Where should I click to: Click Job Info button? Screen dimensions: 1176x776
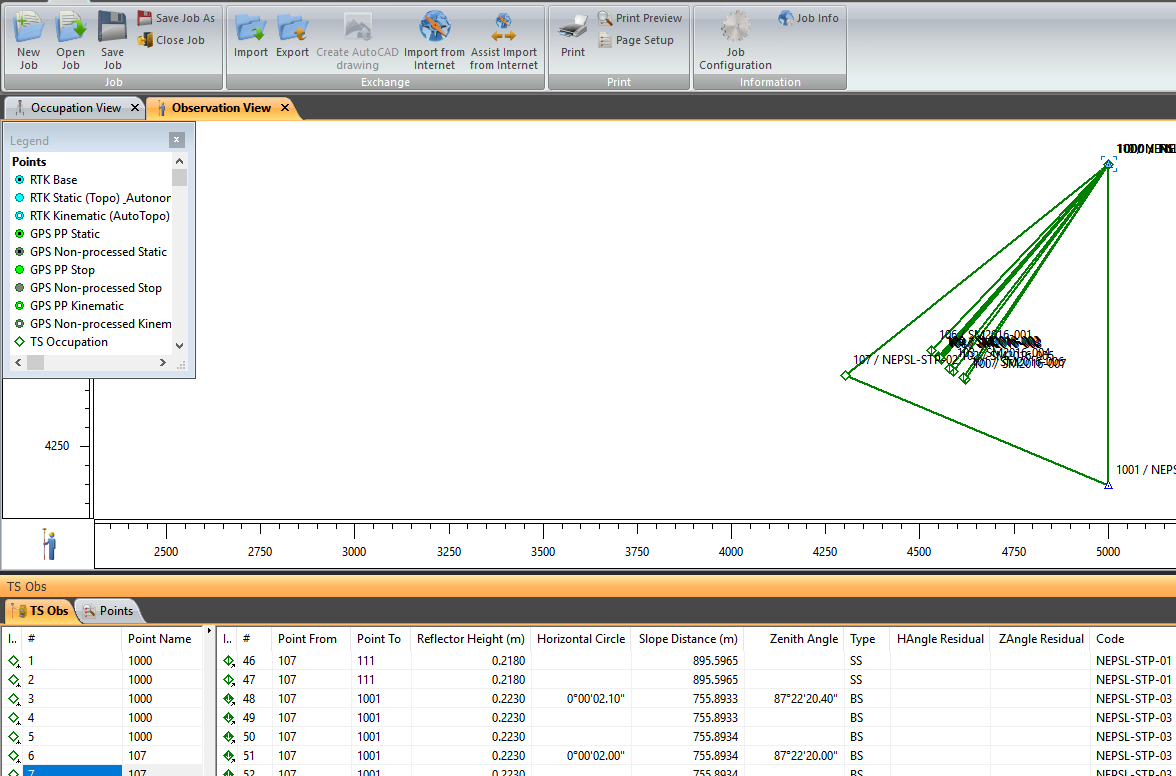pyautogui.click(x=808, y=18)
